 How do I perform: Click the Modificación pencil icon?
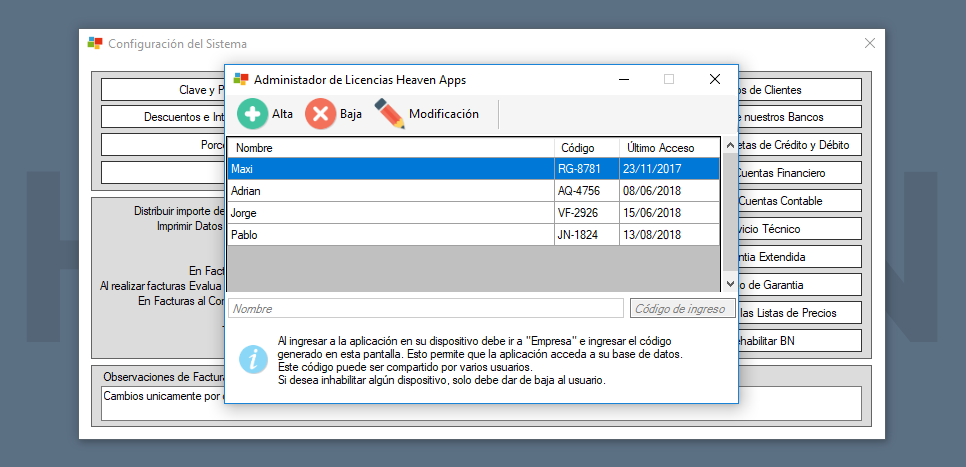click(389, 113)
